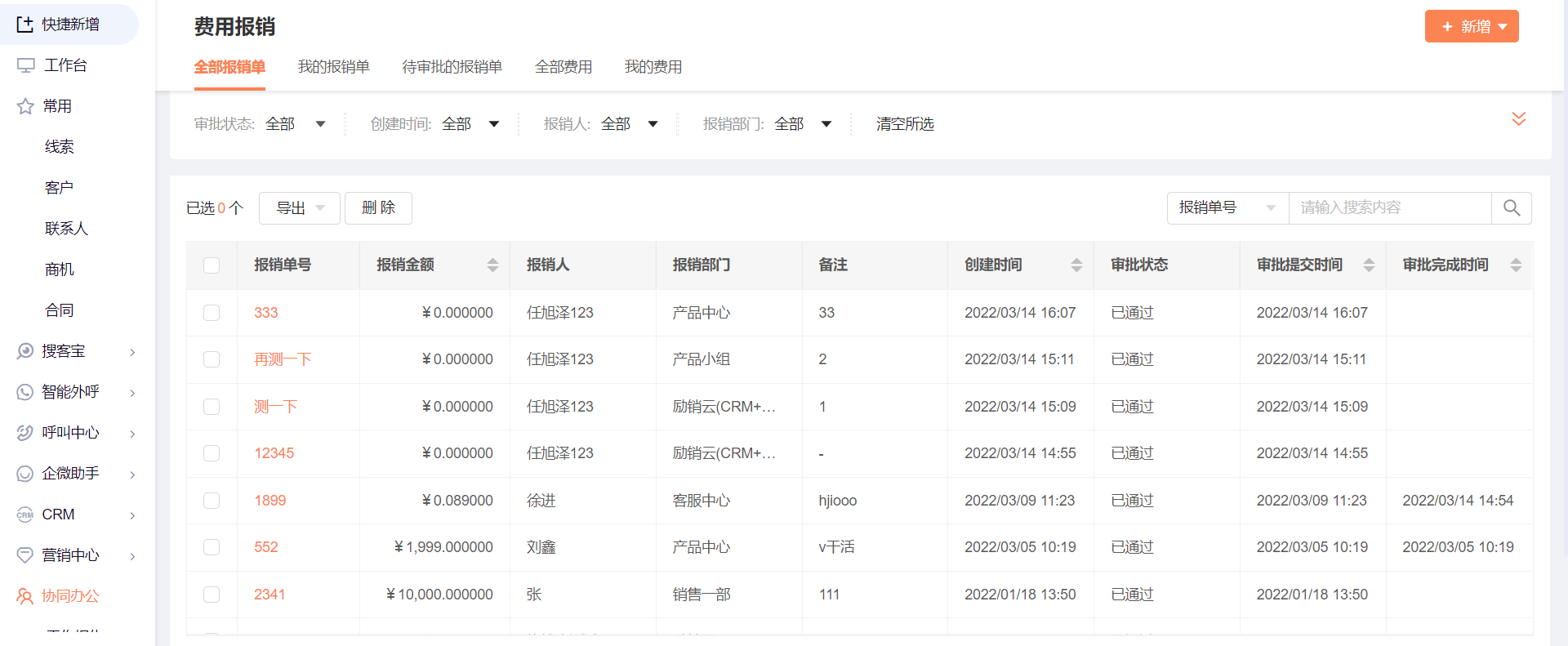Check the row for 2341
The image size is (1568, 646).
point(212,595)
